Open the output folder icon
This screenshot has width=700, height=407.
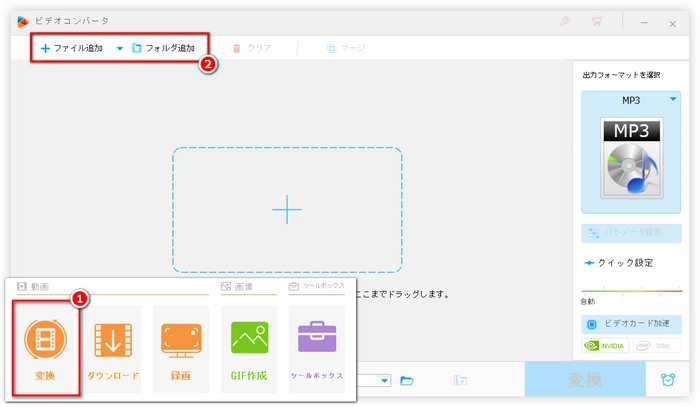[x=407, y=380]
